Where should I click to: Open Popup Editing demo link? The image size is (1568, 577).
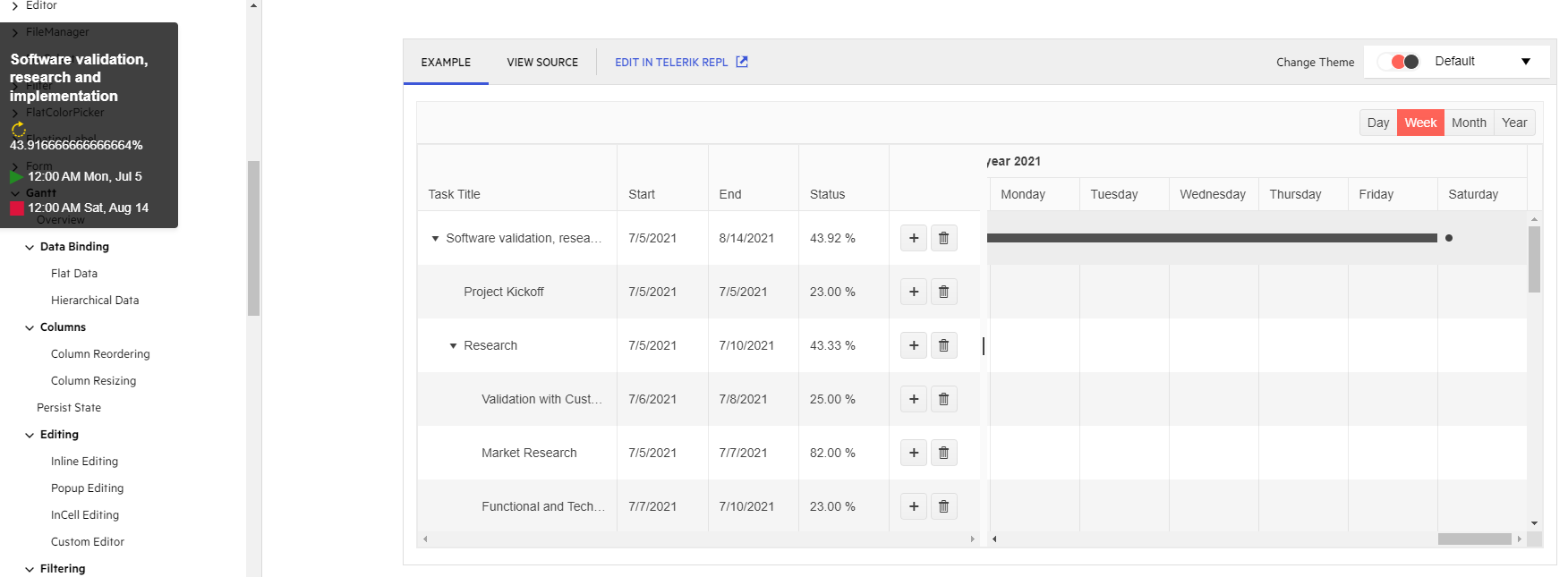coord(87,488)
